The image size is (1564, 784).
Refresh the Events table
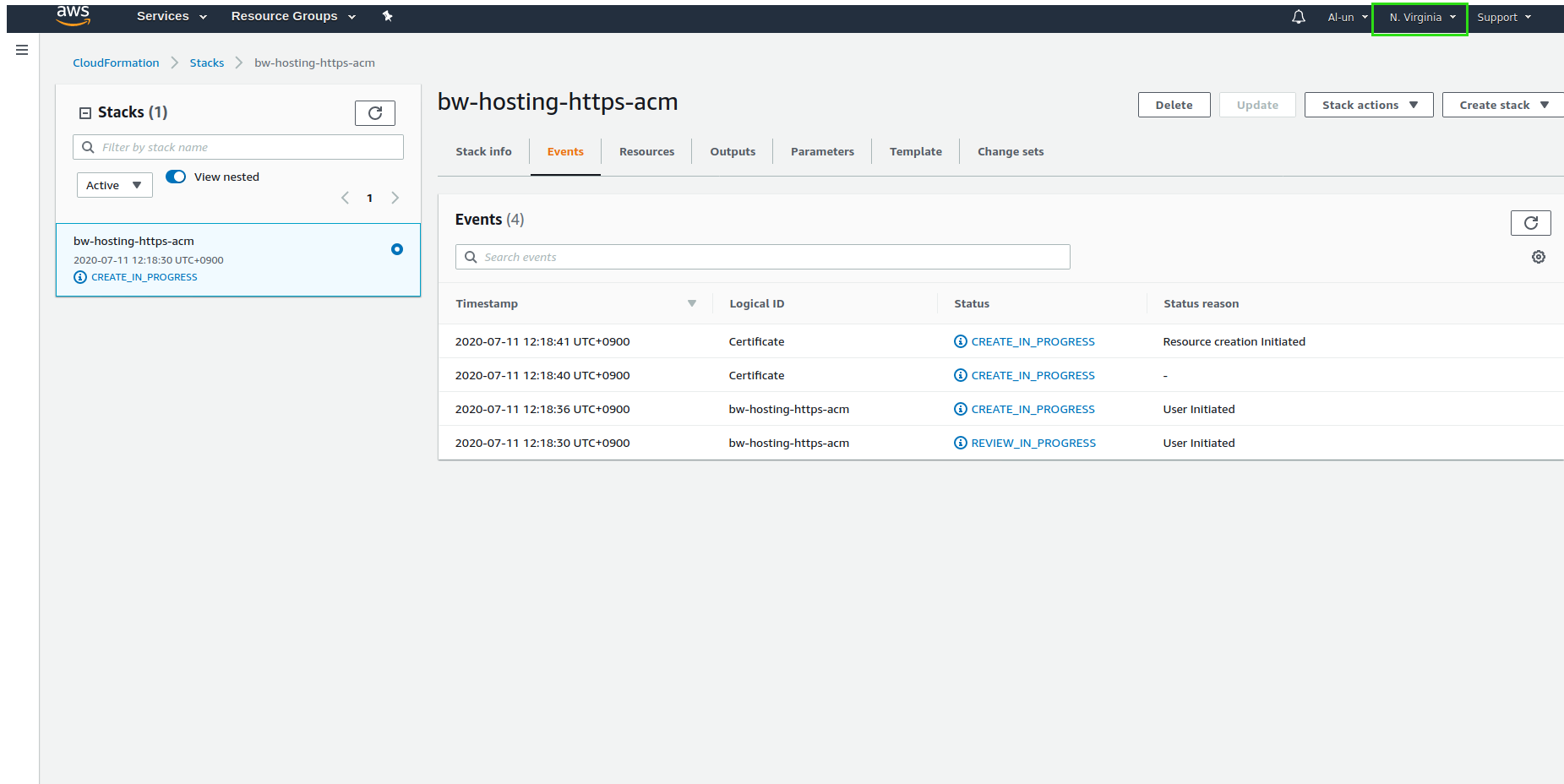(x=1530, y=223)
